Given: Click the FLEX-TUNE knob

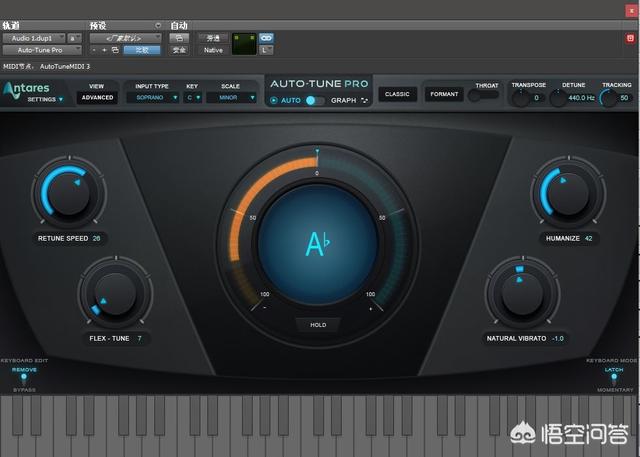Looking at the screenshot, I should (116, 294).
